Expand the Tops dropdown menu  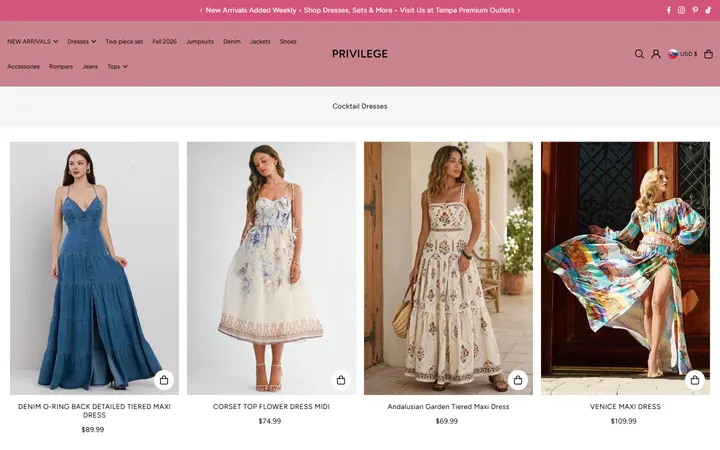point(118,67)
